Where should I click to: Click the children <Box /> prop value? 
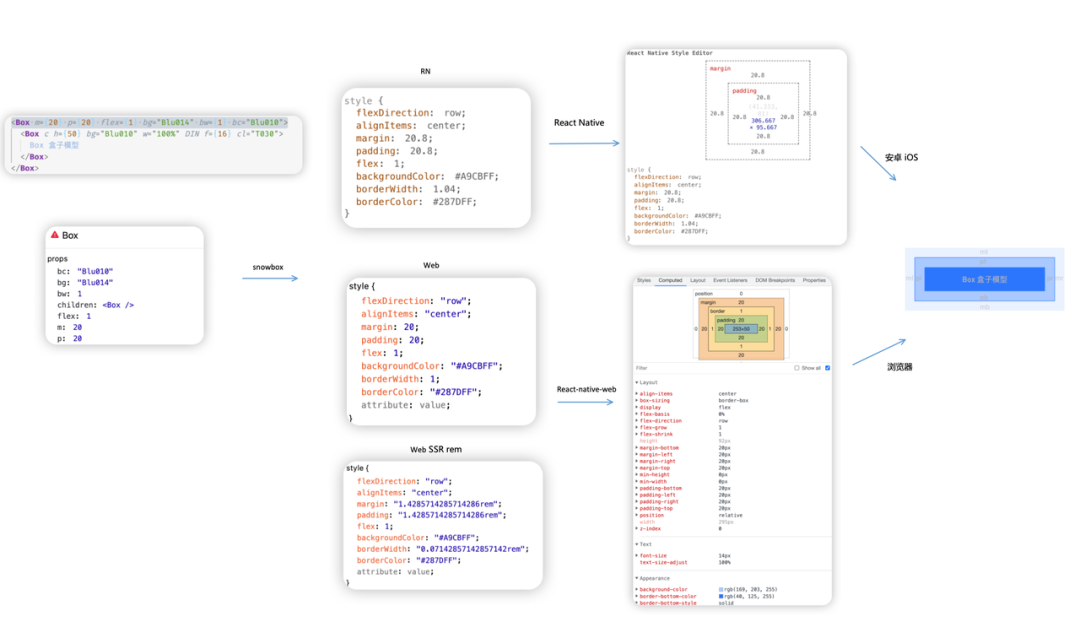tap(118, 305)
